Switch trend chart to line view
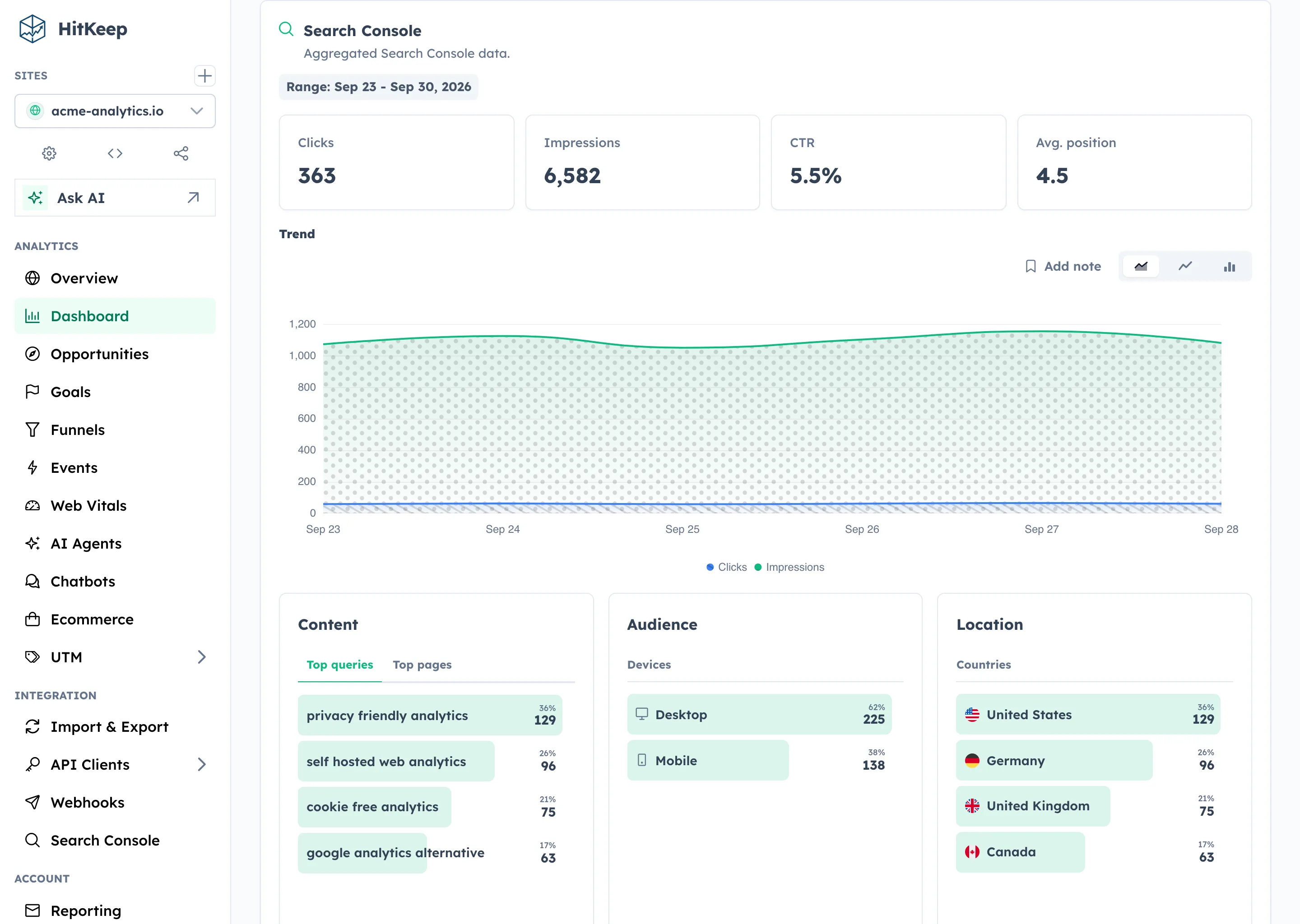1300x924 pixels. pos(1185,266)
